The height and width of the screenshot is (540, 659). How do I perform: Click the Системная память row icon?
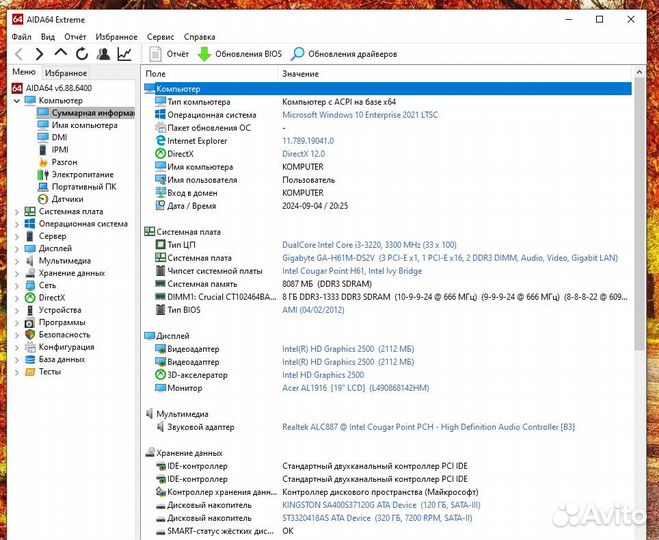coord(160,284)
